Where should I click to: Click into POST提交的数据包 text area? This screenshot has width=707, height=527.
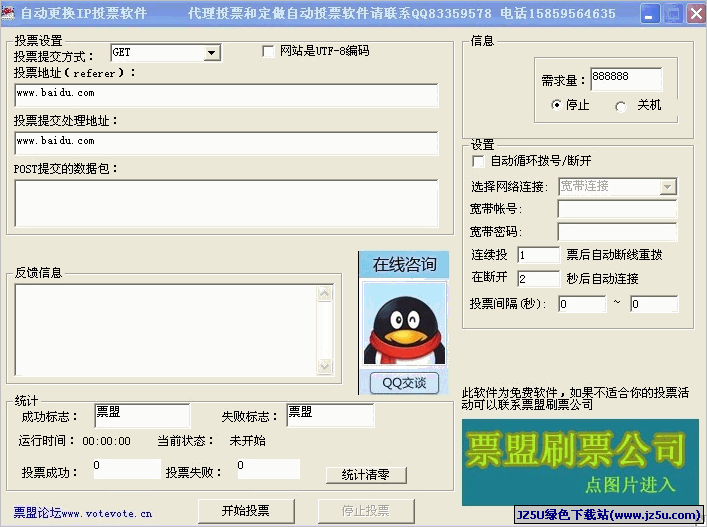coord(226,203)
